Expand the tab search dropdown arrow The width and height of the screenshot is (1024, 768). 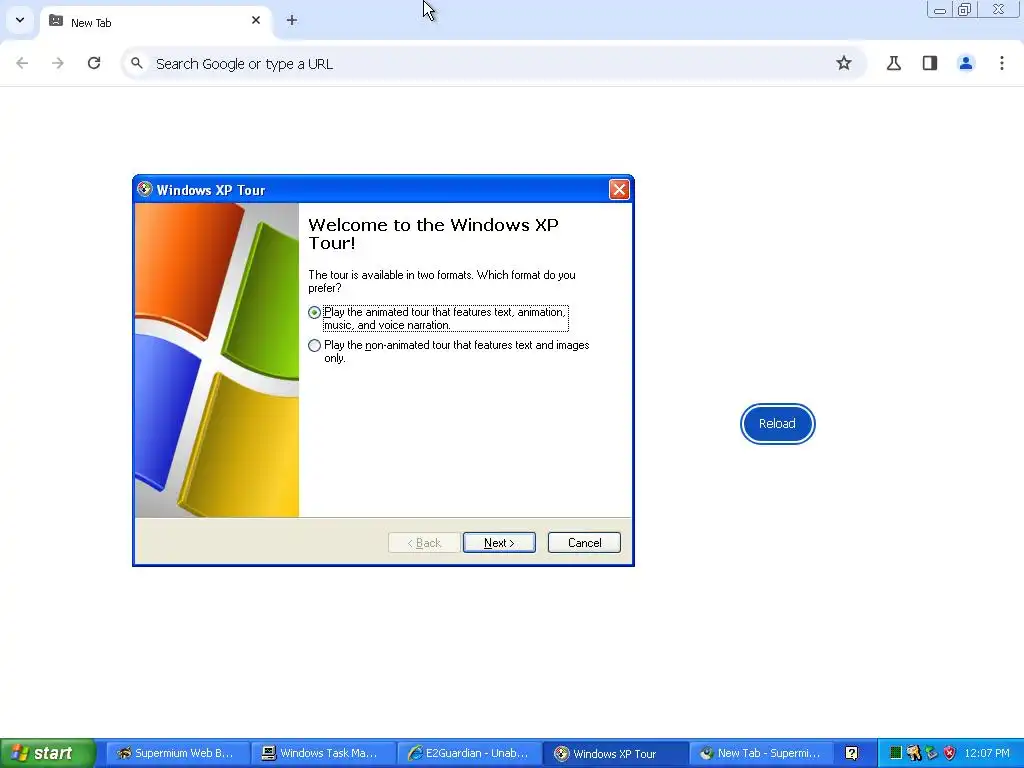[20, 20]
